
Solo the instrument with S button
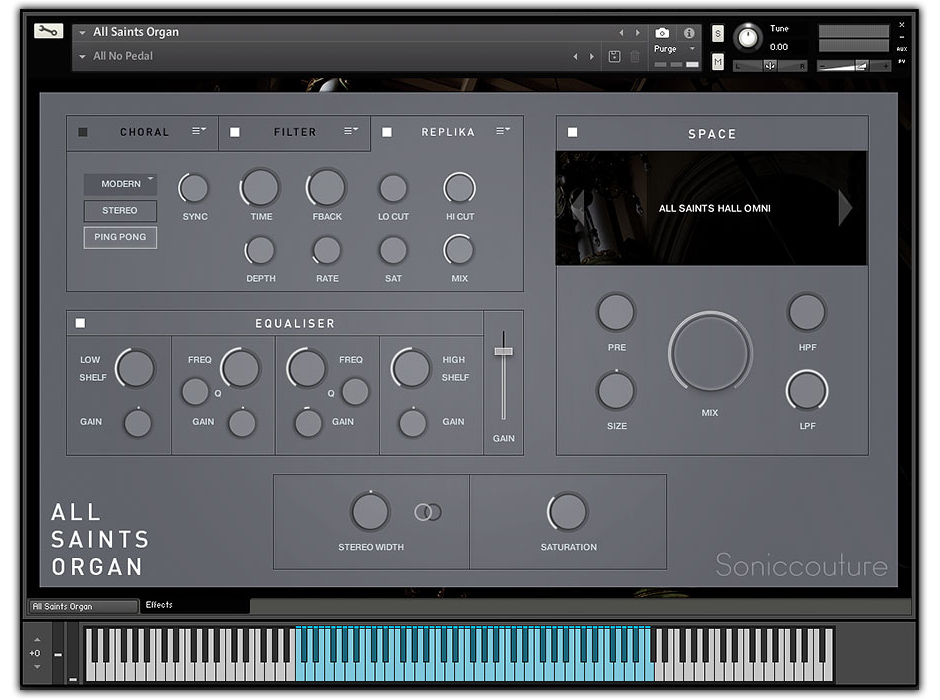pos(718,34)
